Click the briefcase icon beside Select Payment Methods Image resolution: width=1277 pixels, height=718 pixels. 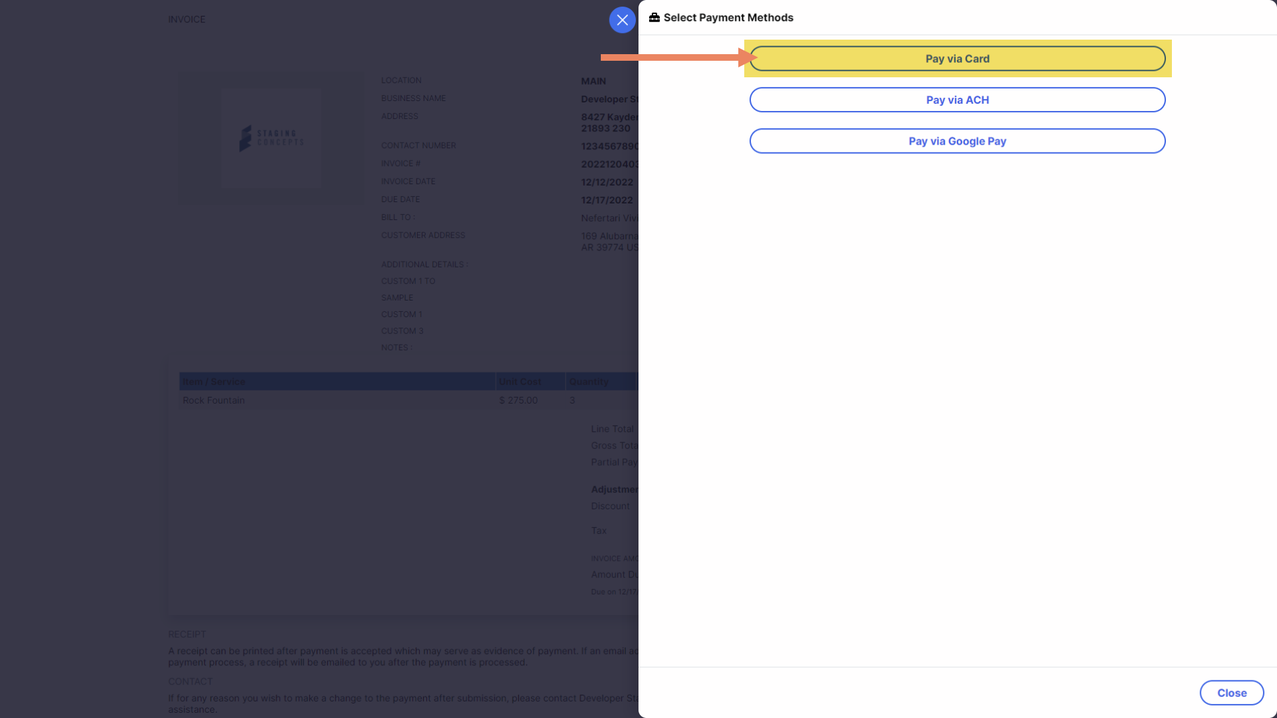click(x=654, y=18)
